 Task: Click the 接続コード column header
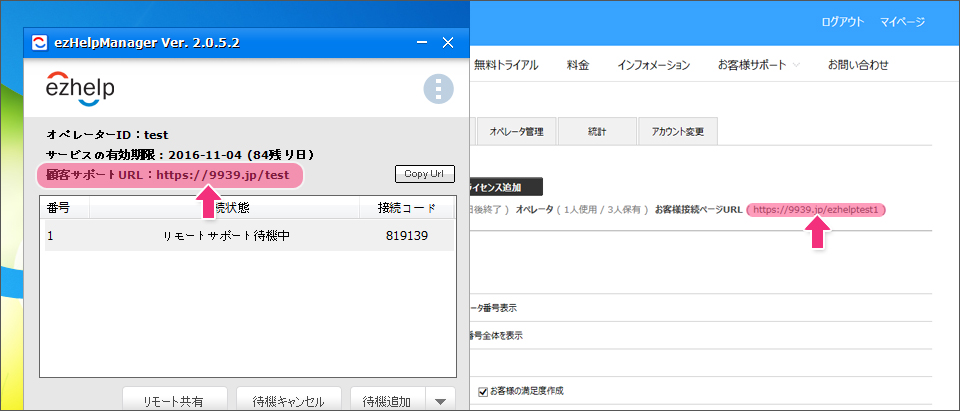[x=407, y=208]
